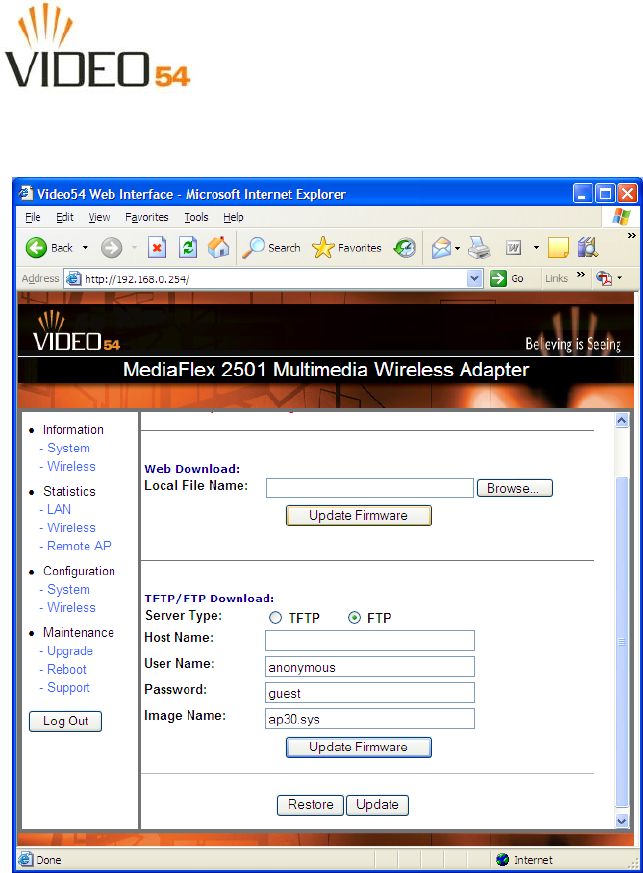Select the FTP server type
The width and height of the screenshot is (643, 873).
(x=354, y=617)
